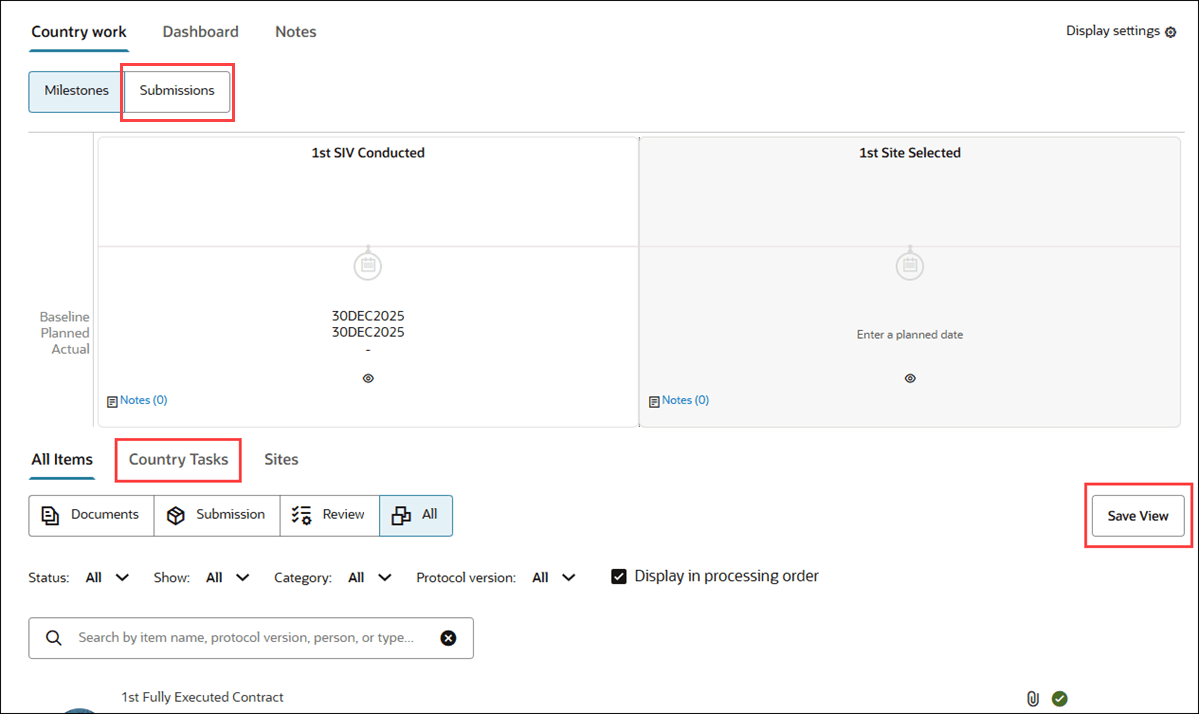The image size is (1199, 714).
Task: Clear the search field with the X icon
Action: coord(448,637)
